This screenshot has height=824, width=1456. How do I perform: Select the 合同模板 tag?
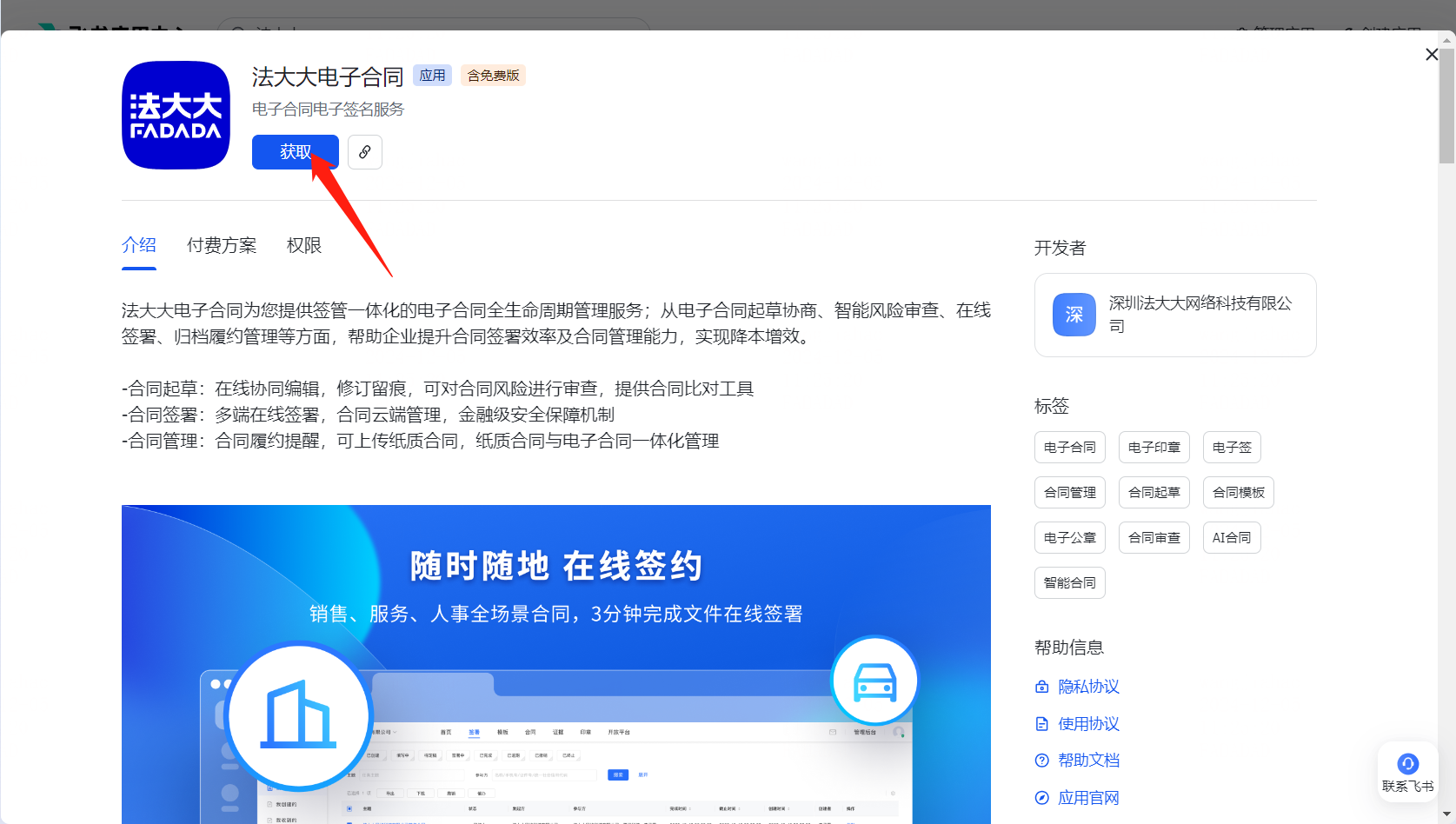click(x=1239, y=492)
